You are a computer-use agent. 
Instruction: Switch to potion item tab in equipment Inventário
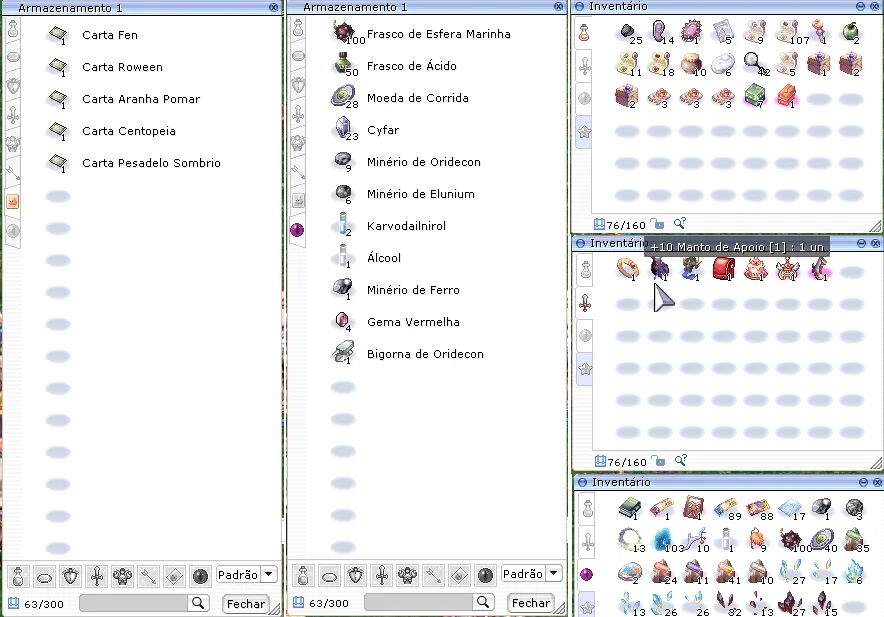[x=586, y=269]
